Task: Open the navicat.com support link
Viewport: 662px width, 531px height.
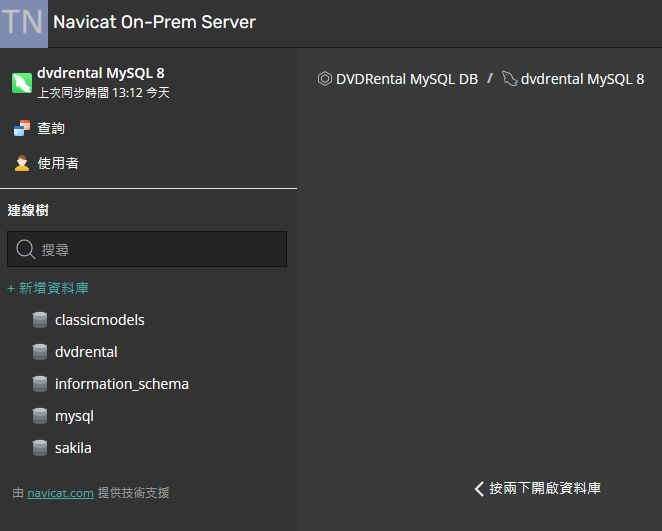Action: pyautogui.click(x=60, y=493)
